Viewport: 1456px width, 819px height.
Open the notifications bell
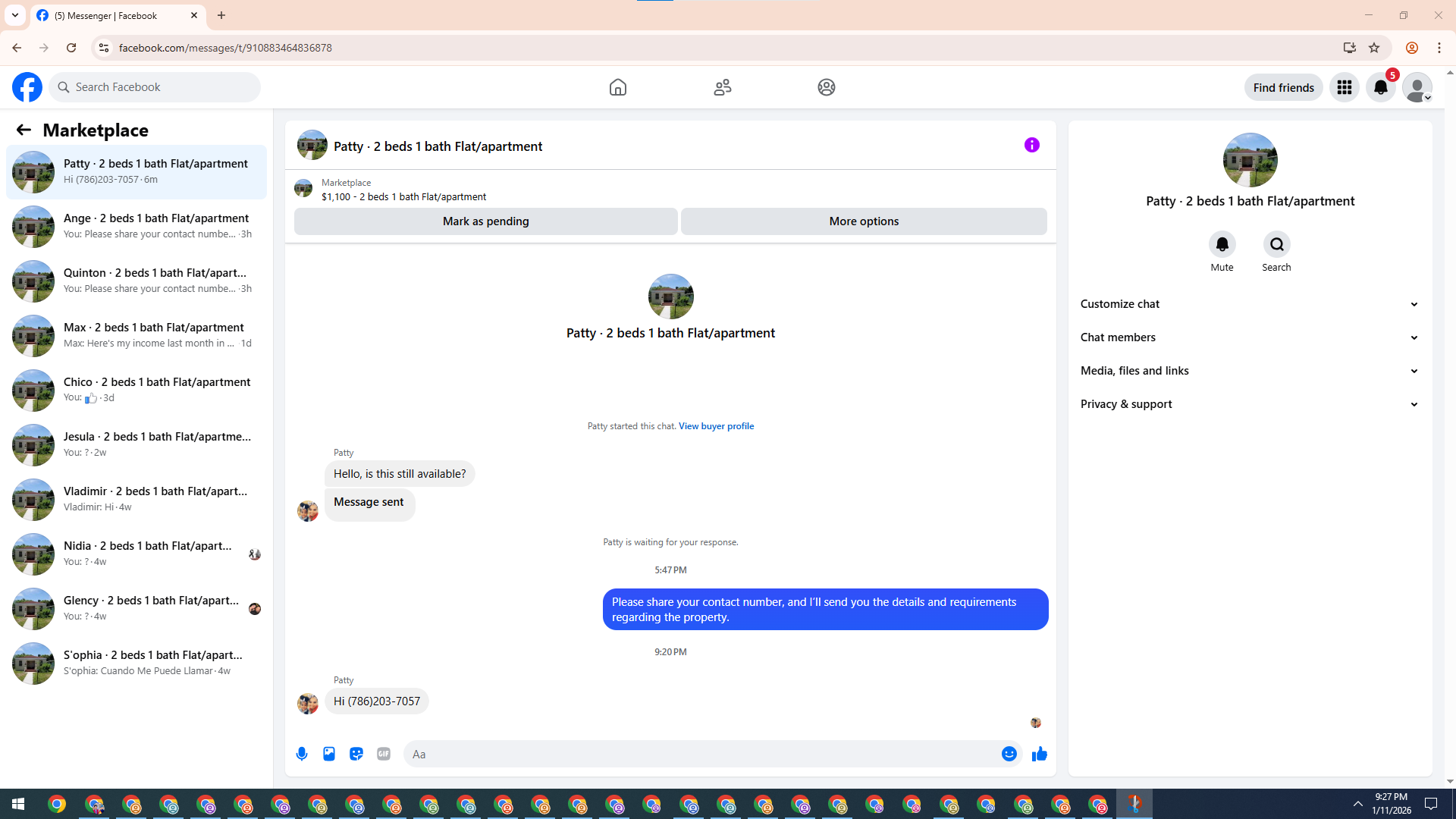click(x=1381, y=87)
